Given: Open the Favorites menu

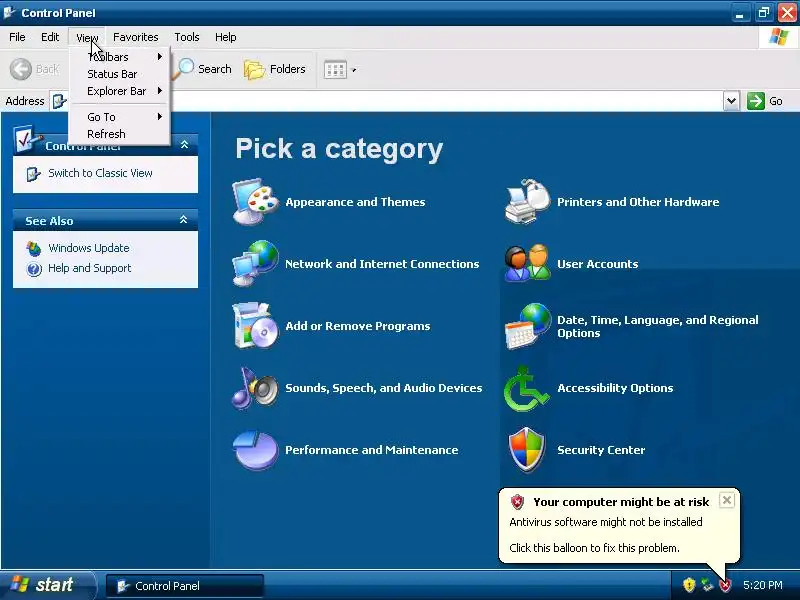Looking at the screenshot, I should click(136, 37).
